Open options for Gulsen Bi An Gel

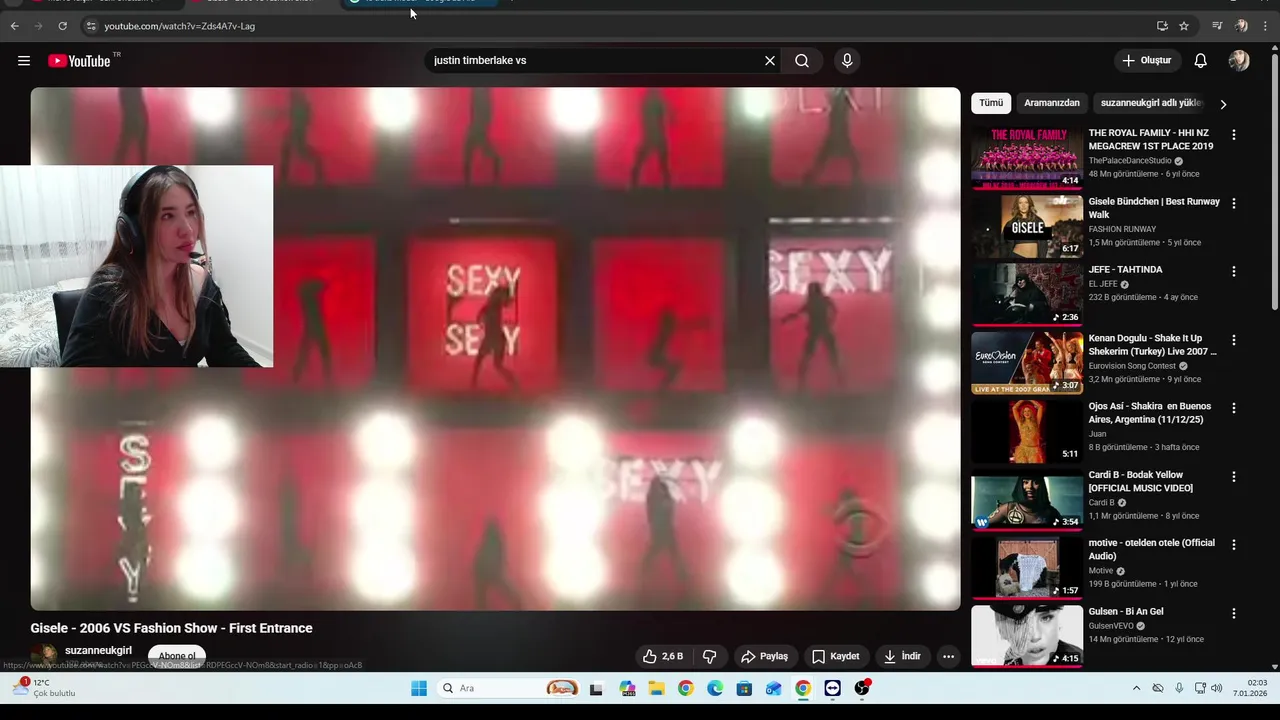(x=1234, y=614)
